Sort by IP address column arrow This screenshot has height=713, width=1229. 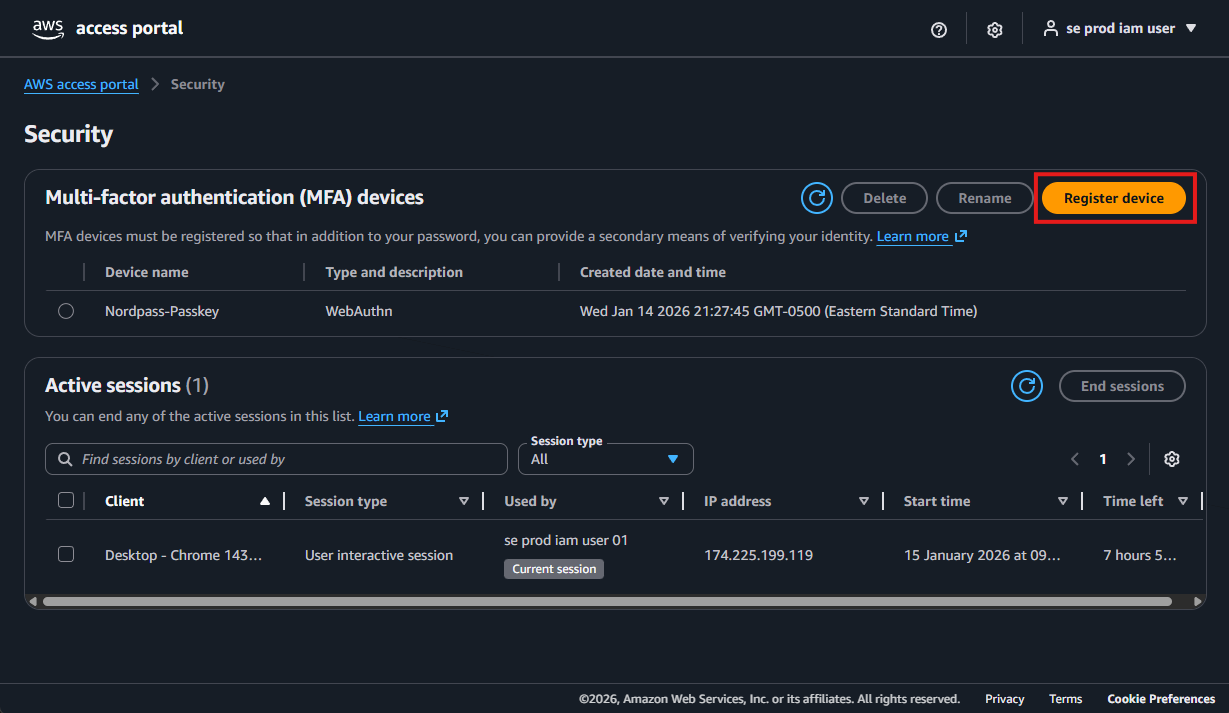864,501
